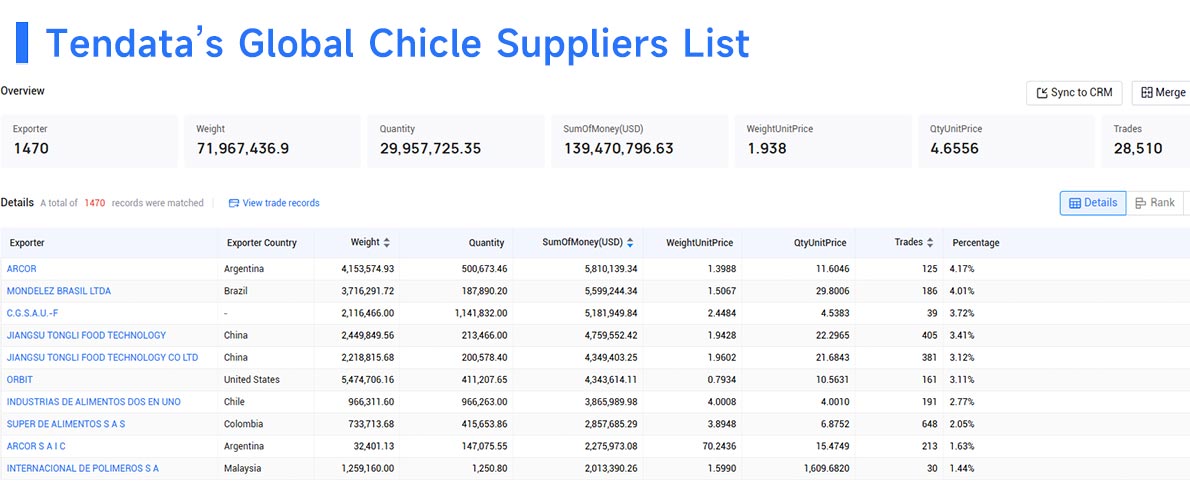This screenshot has height=490, width=1190.
Task: Select the Quantity 29,957,725.35 overview card
Action: [x=456, y=141]
